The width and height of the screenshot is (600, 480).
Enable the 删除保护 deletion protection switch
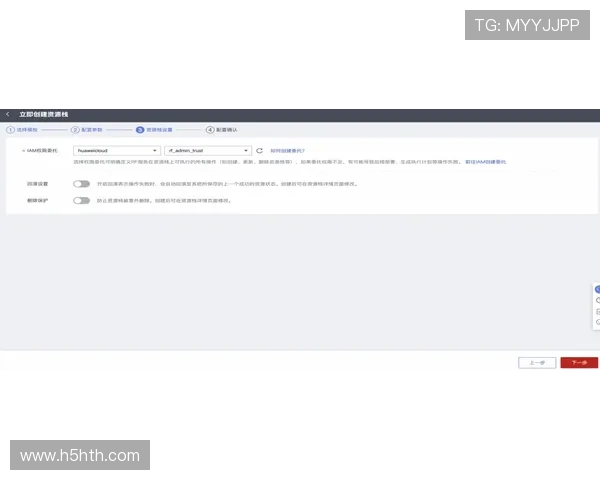tap(82, 201)
